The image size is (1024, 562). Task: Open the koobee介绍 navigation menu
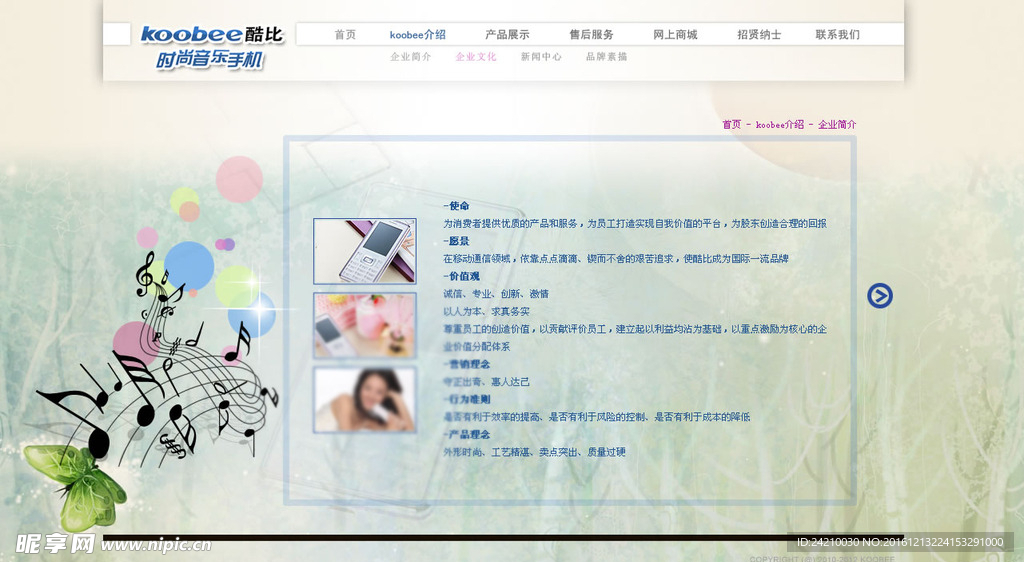click(x=417, y=35)
